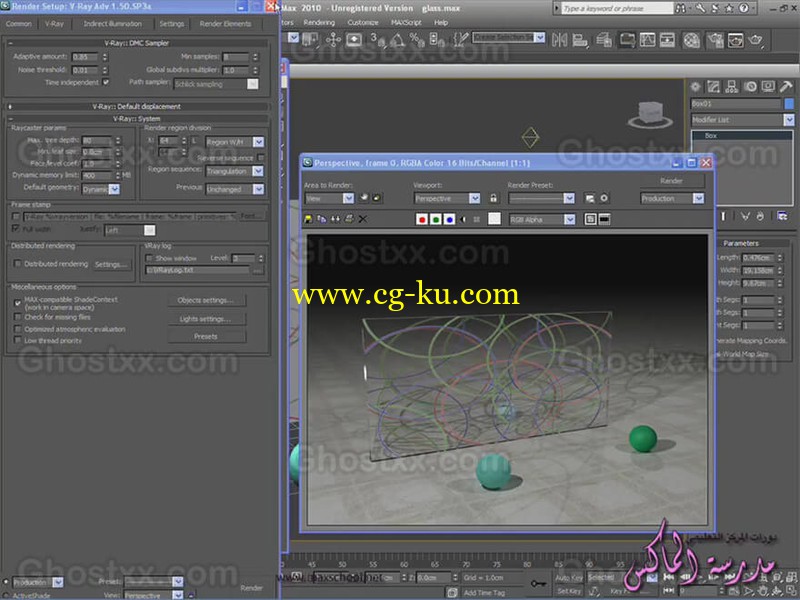800x600 pixels.
Task: Toggle alpha channel display
Action: (x=463, y=219)
